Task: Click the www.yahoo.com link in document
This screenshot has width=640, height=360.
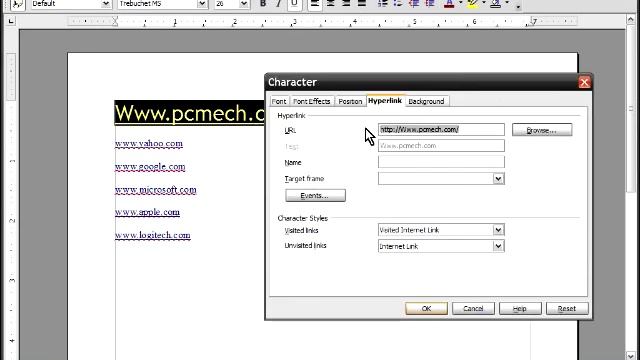Action: tap(149, 144)
